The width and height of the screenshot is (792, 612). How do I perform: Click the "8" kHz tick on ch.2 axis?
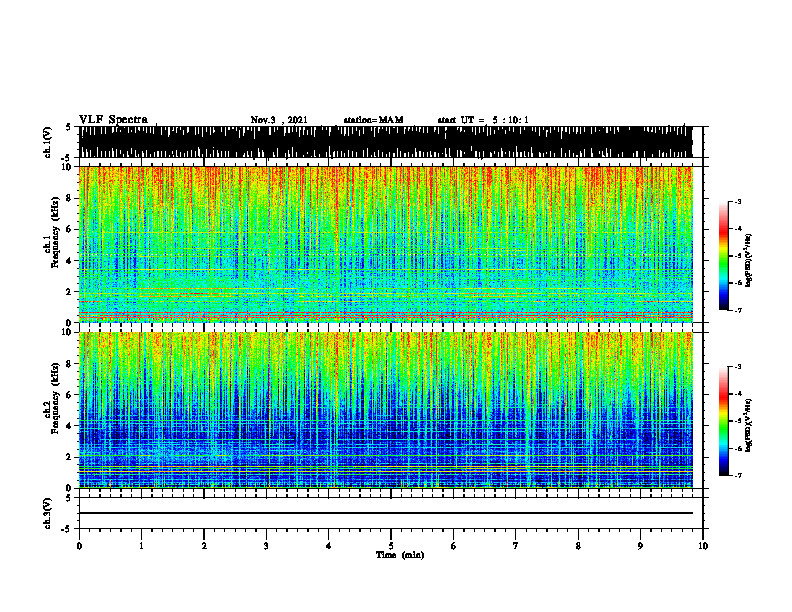(70, 364)
